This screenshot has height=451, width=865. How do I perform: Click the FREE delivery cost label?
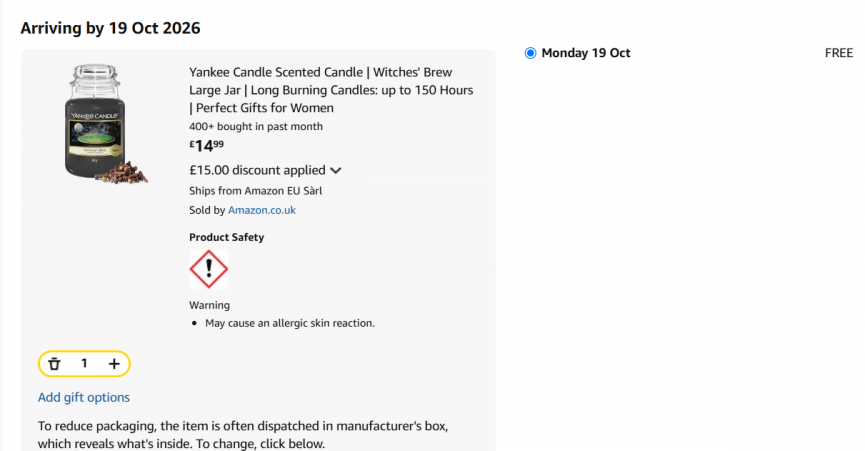tap(839, 53)
